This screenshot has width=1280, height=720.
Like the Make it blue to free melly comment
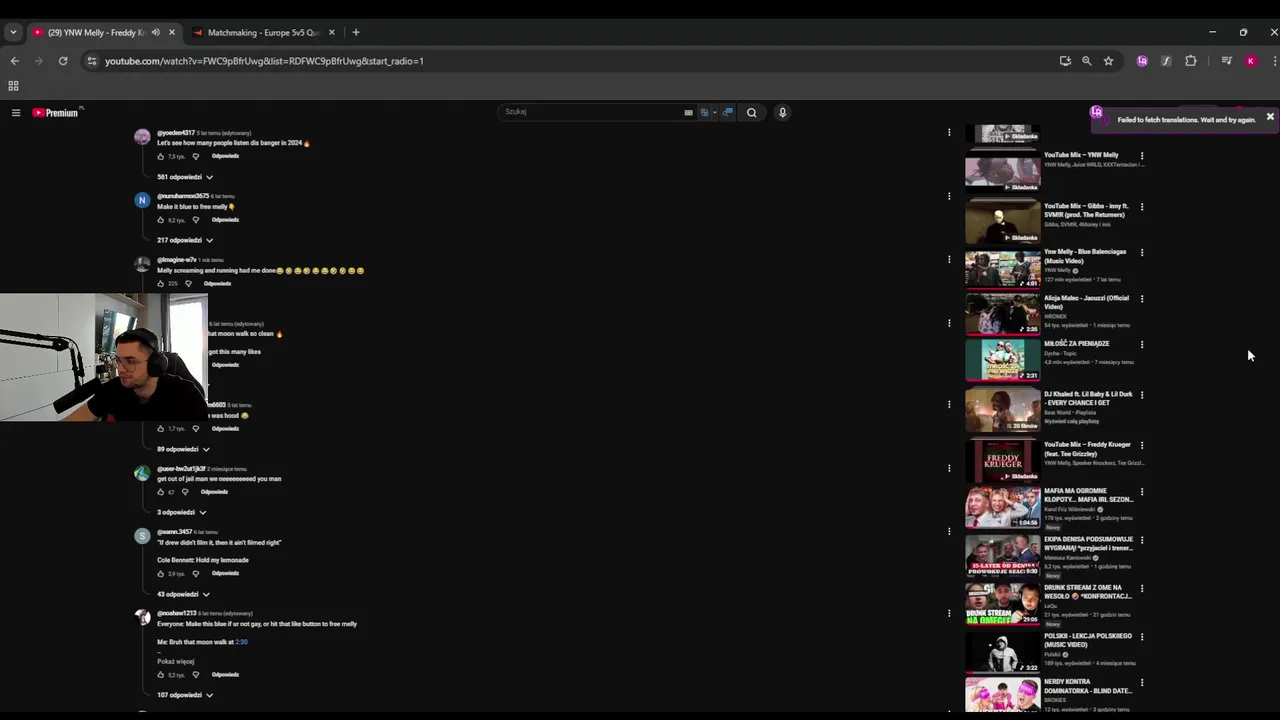coord(161,220)
